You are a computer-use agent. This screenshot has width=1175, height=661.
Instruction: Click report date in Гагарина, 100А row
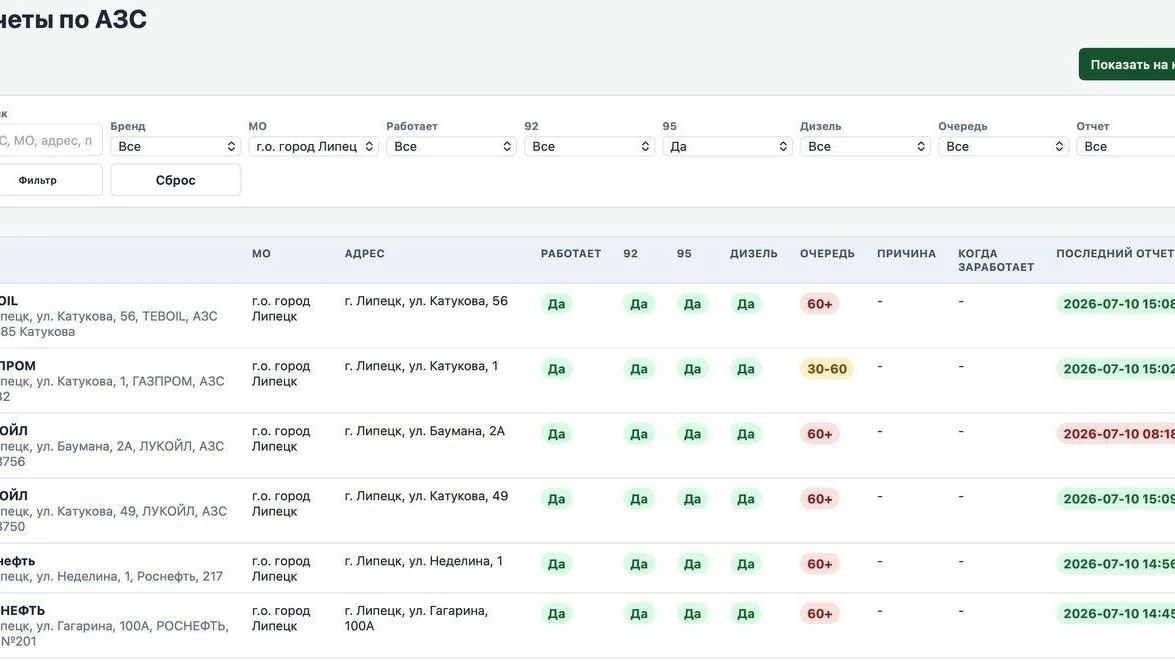point(1116,614)
